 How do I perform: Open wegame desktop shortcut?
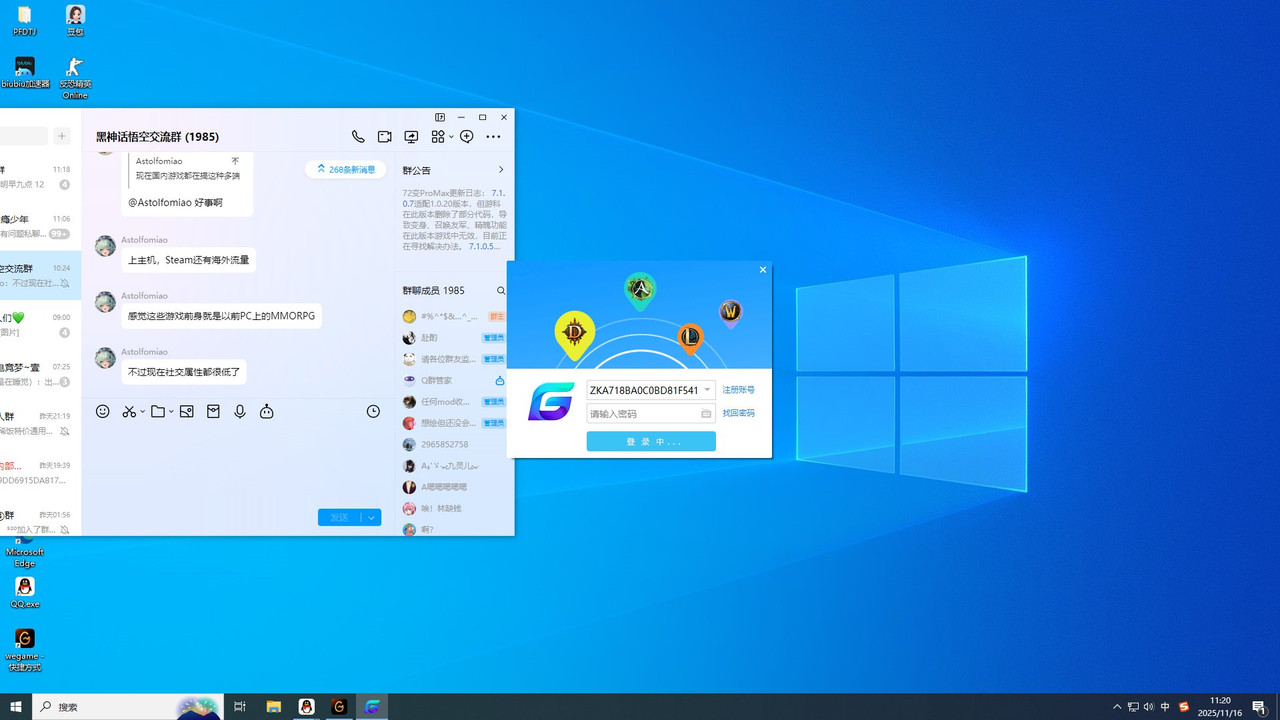click(25, 650)
